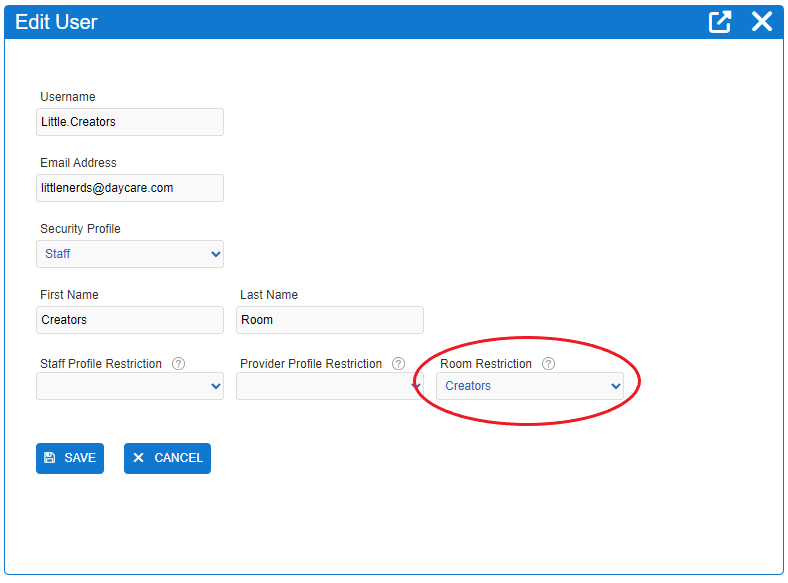Click the Room Restriction help icon

(548, 363)
